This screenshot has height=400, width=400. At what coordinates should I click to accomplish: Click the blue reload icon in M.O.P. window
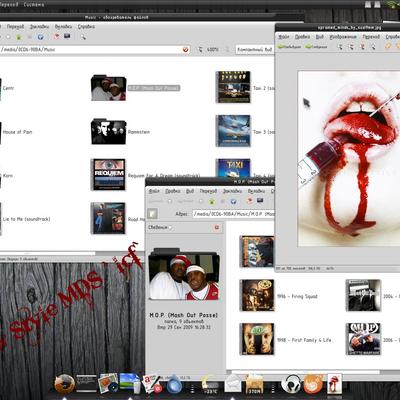(x=233, y=201)
